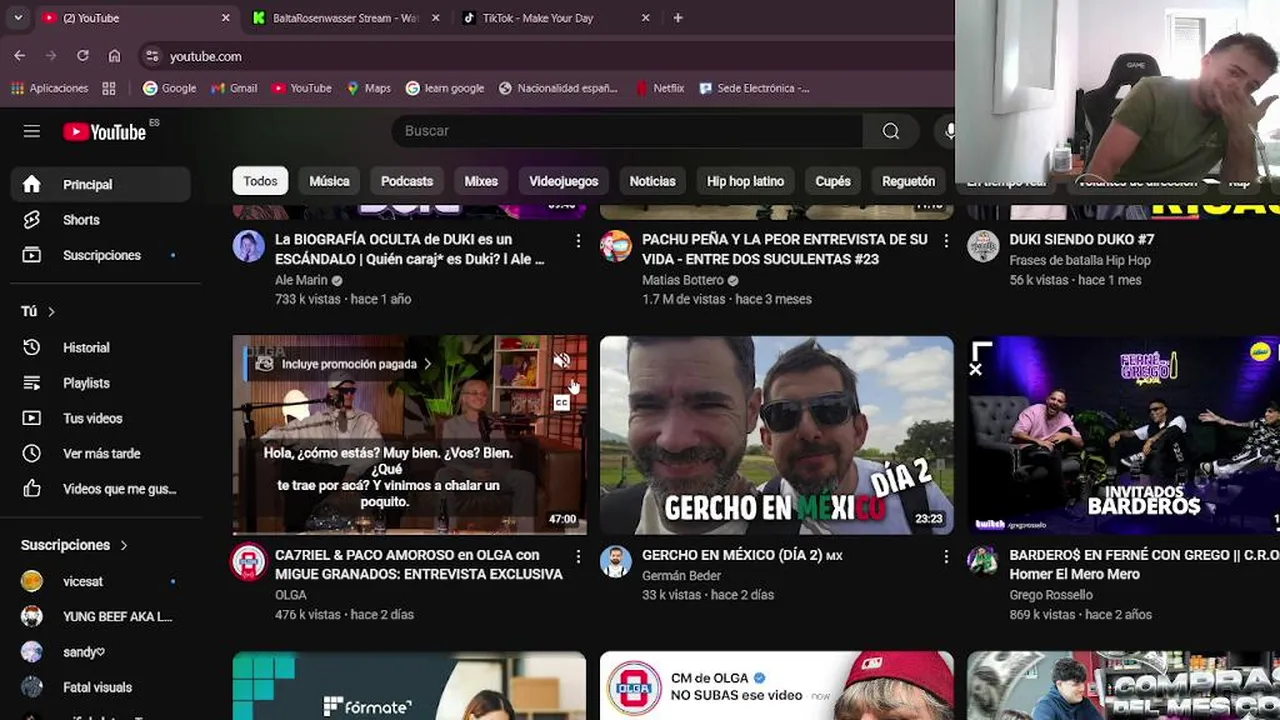The image size is (1280, 720).
Task: Start voice search with microphone icon
Action: click(948, 131)
